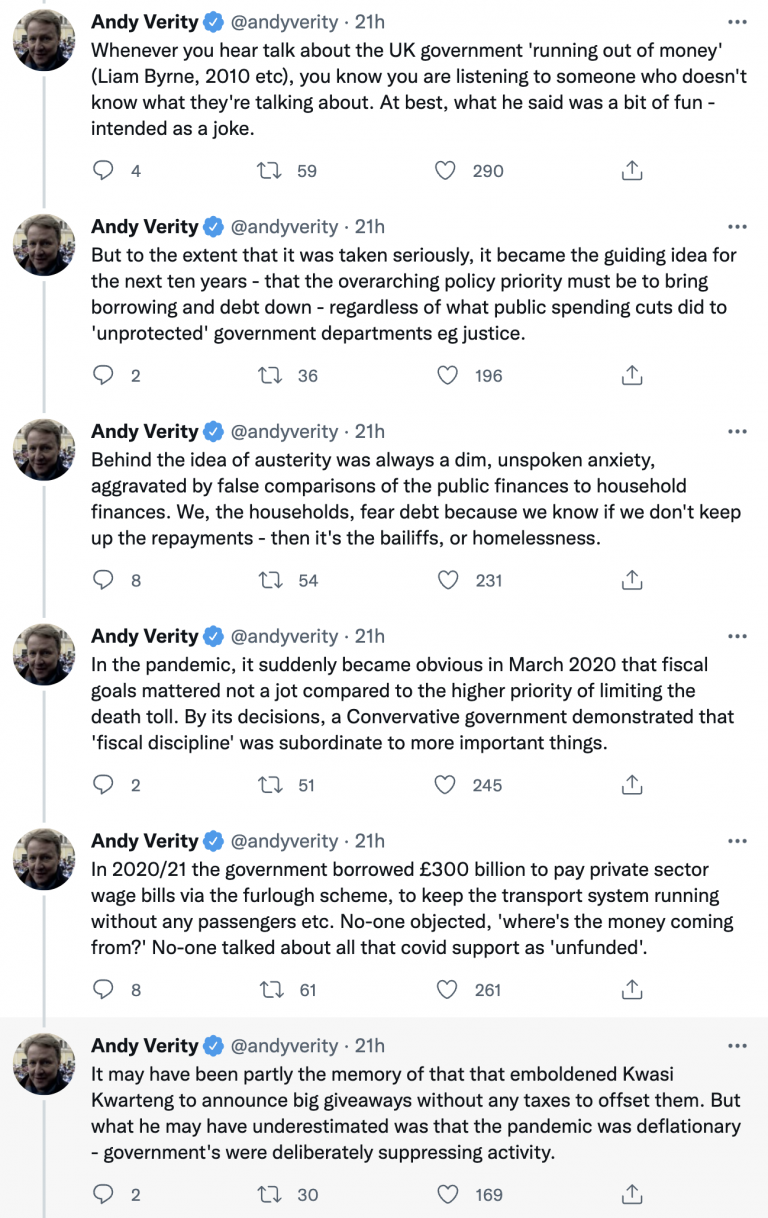Screen dimensions: 768x1218
Task: Retweet the tweet about Liam Byrne 2010
Action: coord(268,171)
